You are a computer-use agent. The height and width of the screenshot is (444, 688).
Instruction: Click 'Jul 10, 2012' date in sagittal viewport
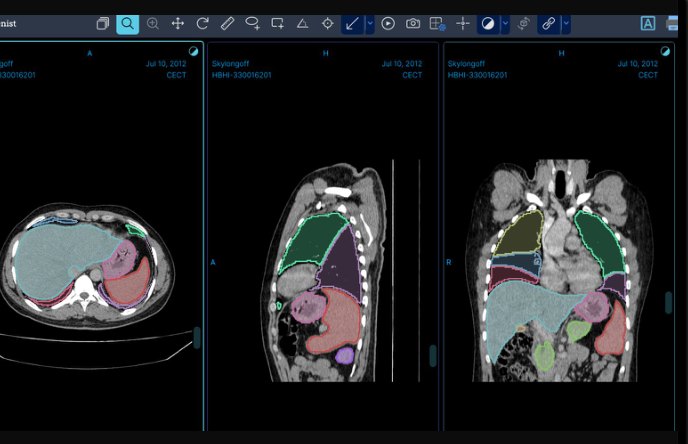[x=402, y=64]
